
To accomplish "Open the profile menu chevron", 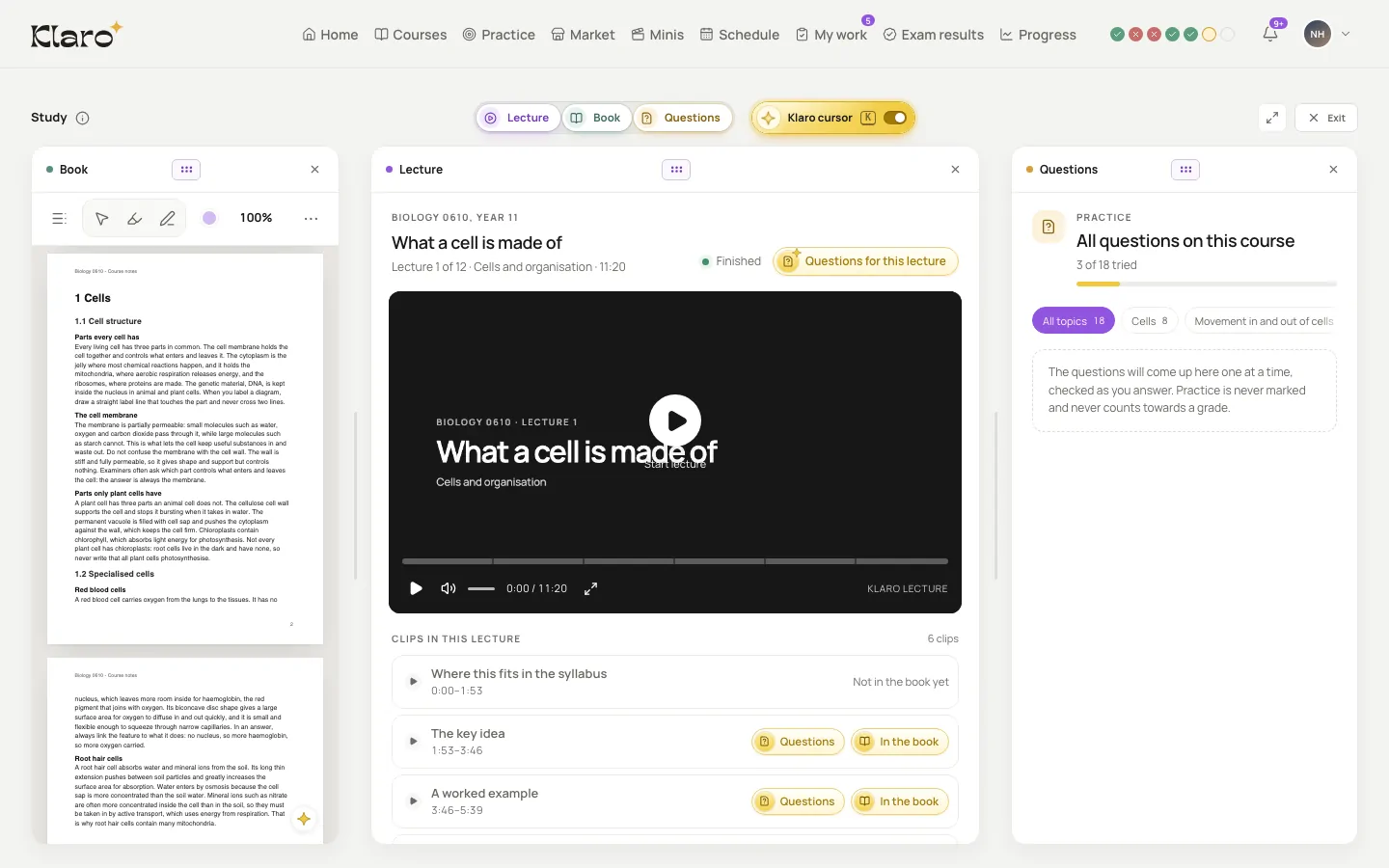I will point(1346,35).
